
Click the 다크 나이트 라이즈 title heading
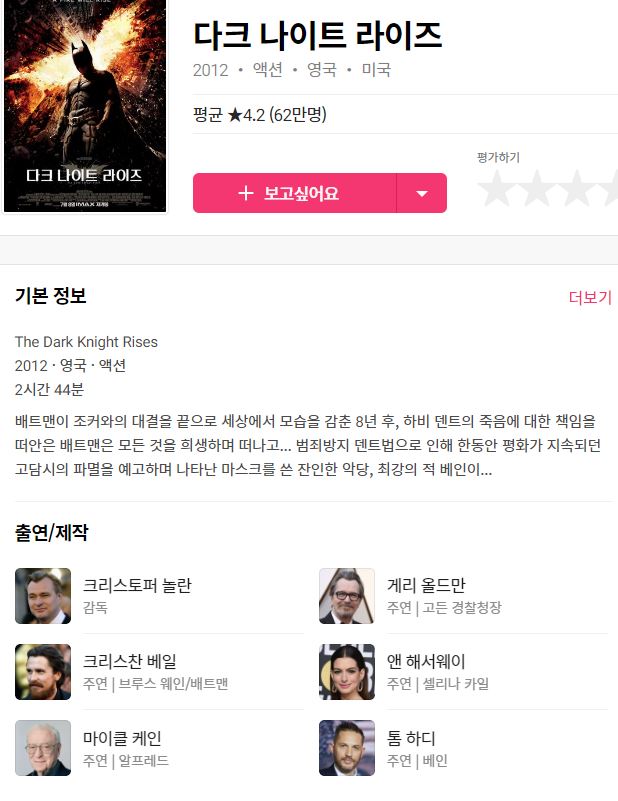(x=317, y=35)
